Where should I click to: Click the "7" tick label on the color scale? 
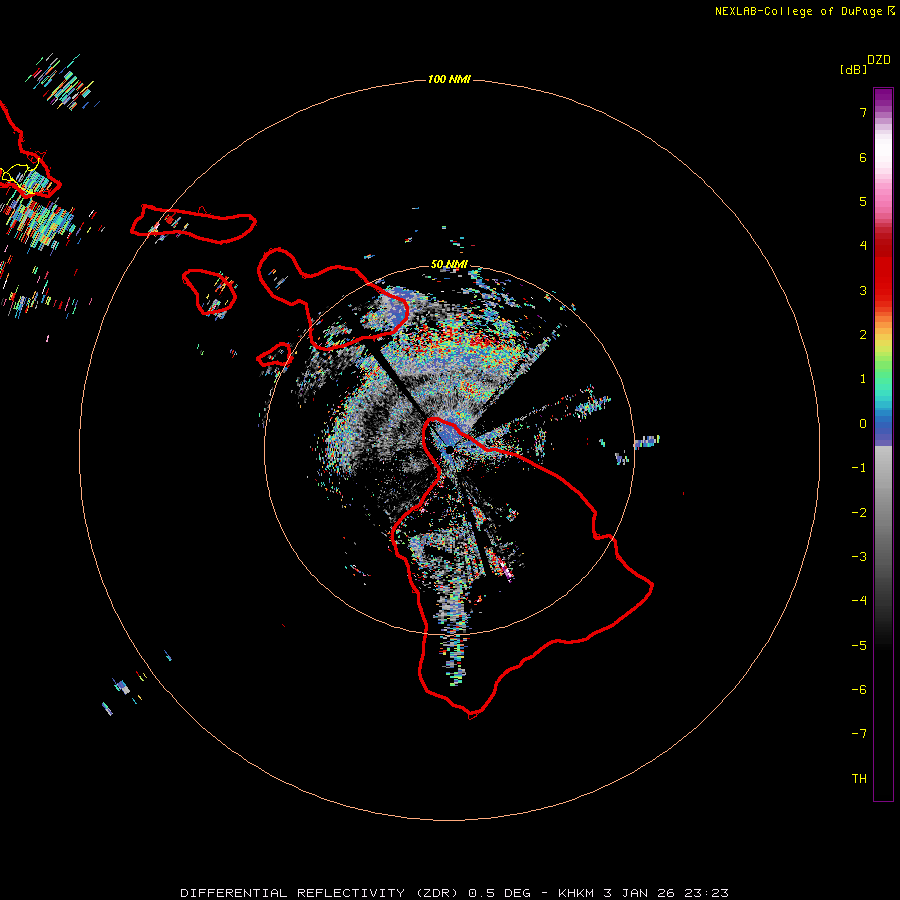(863, 112)
